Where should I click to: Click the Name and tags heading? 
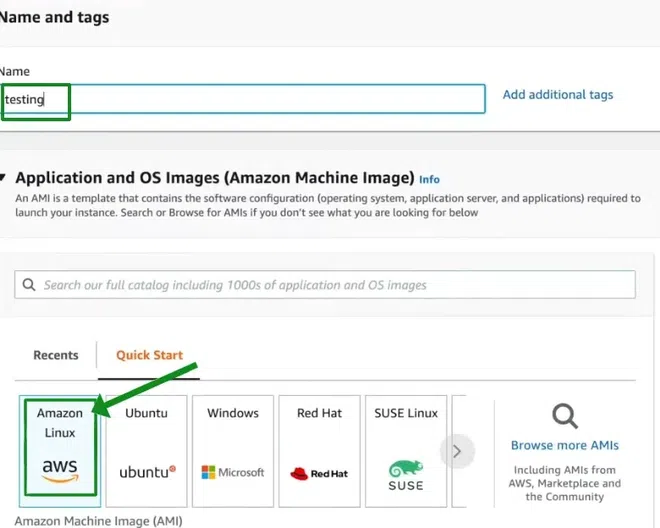click(x=54, y=17)
